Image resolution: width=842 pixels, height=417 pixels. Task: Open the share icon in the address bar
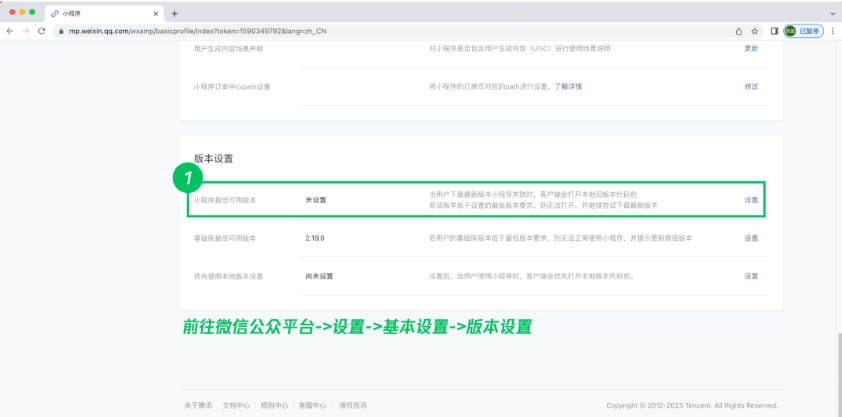[739, 31]
